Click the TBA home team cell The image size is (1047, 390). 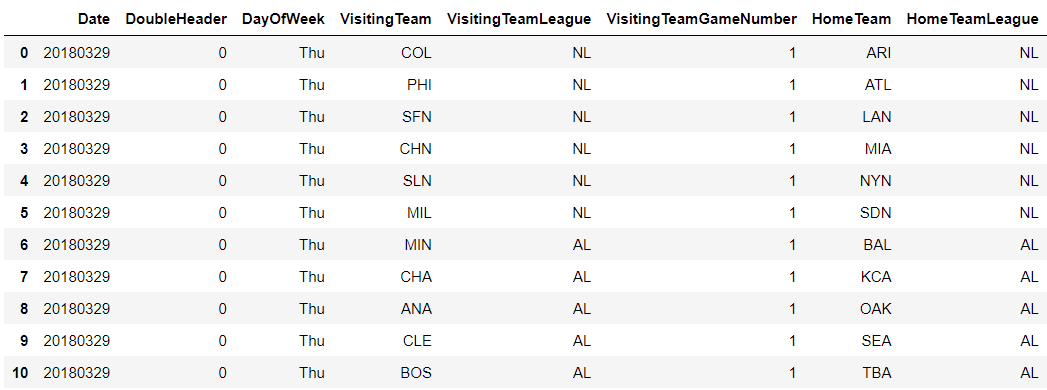877,373
